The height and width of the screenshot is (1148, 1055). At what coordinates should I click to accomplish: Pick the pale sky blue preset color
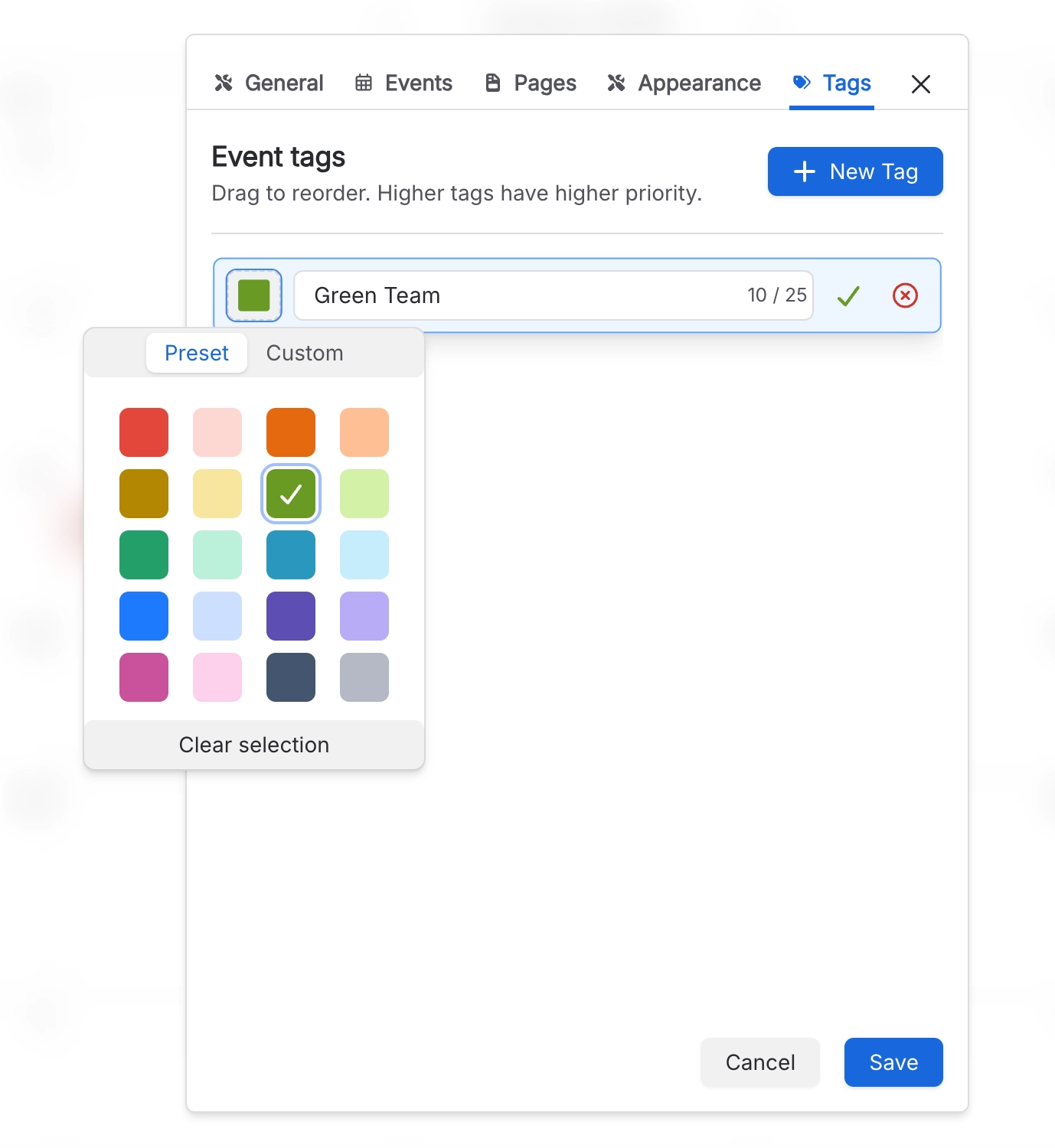coord(364,555)
